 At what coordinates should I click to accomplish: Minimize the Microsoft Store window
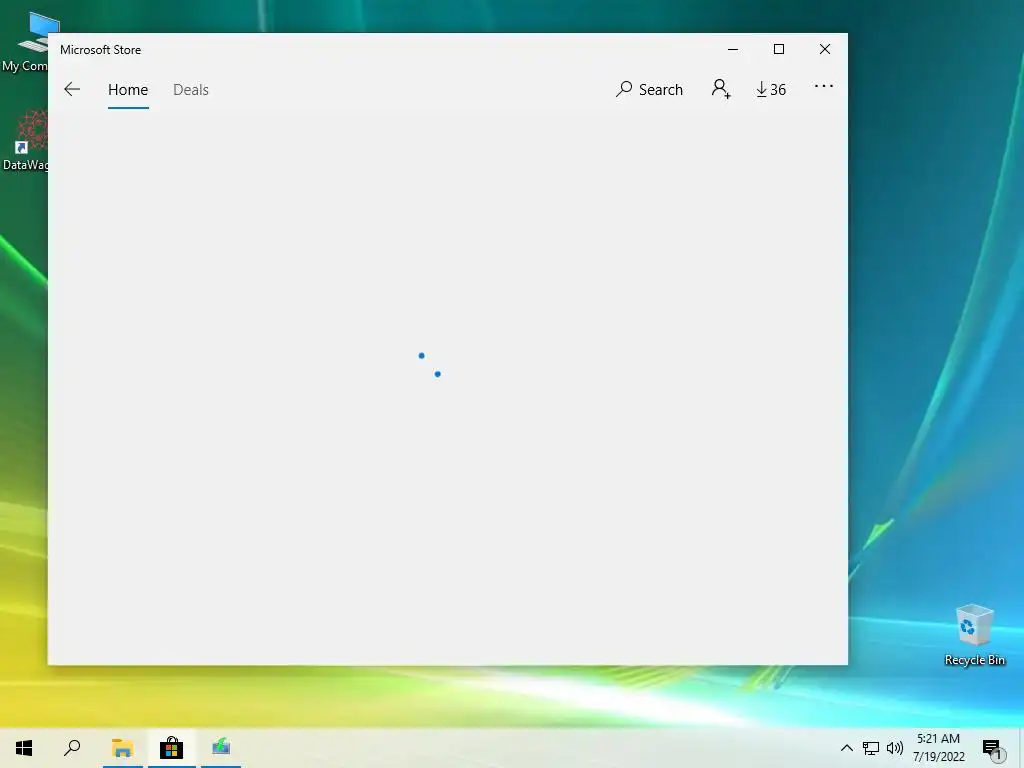click(x=733, y=50)
